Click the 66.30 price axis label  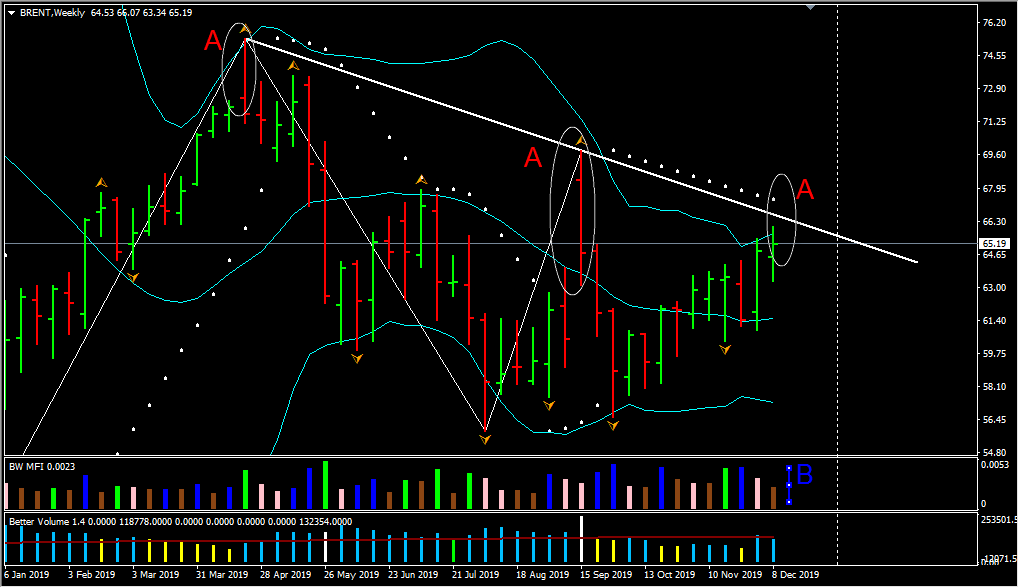point(994,222)
